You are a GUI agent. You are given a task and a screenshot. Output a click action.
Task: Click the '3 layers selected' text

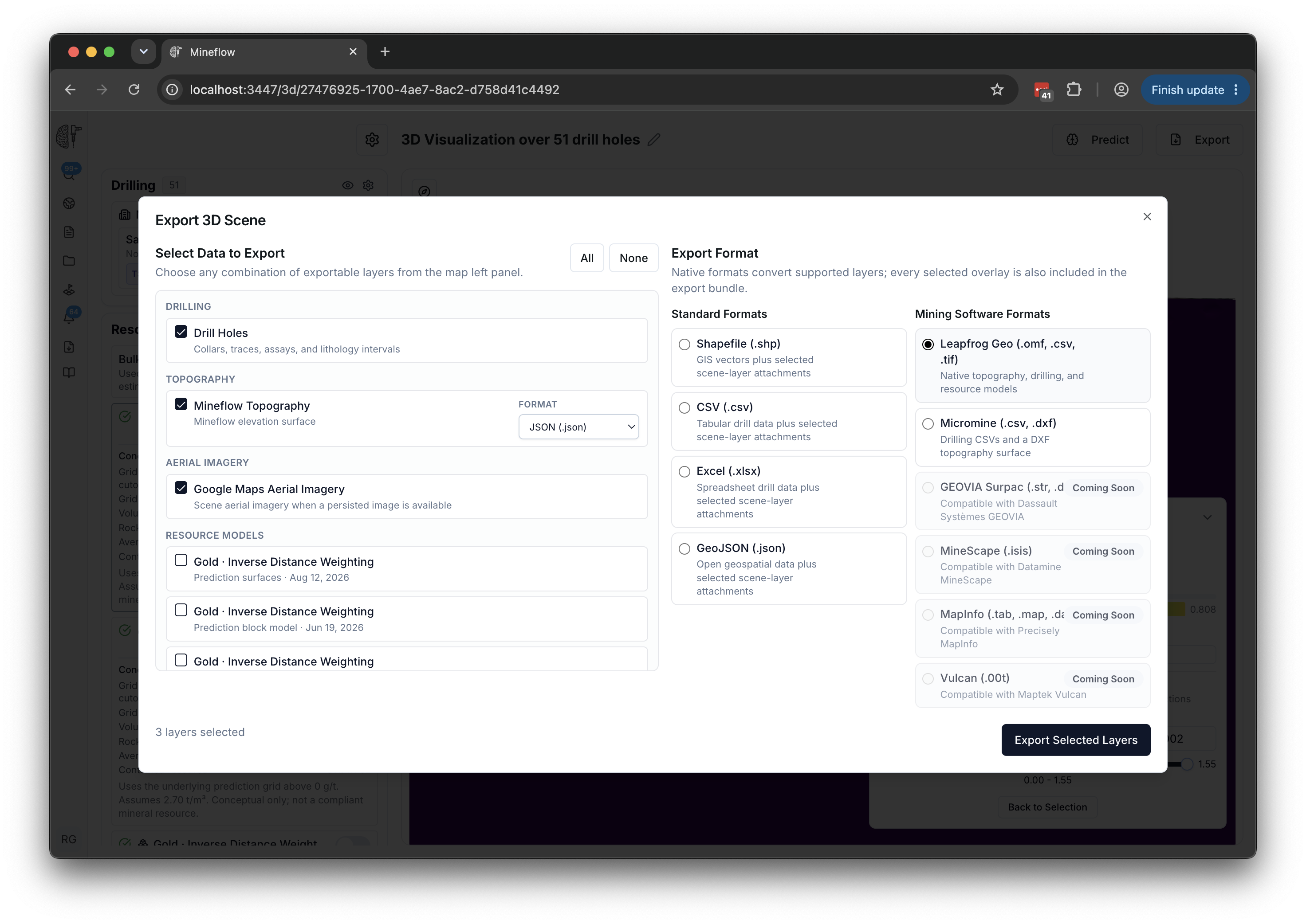point(200,732)
